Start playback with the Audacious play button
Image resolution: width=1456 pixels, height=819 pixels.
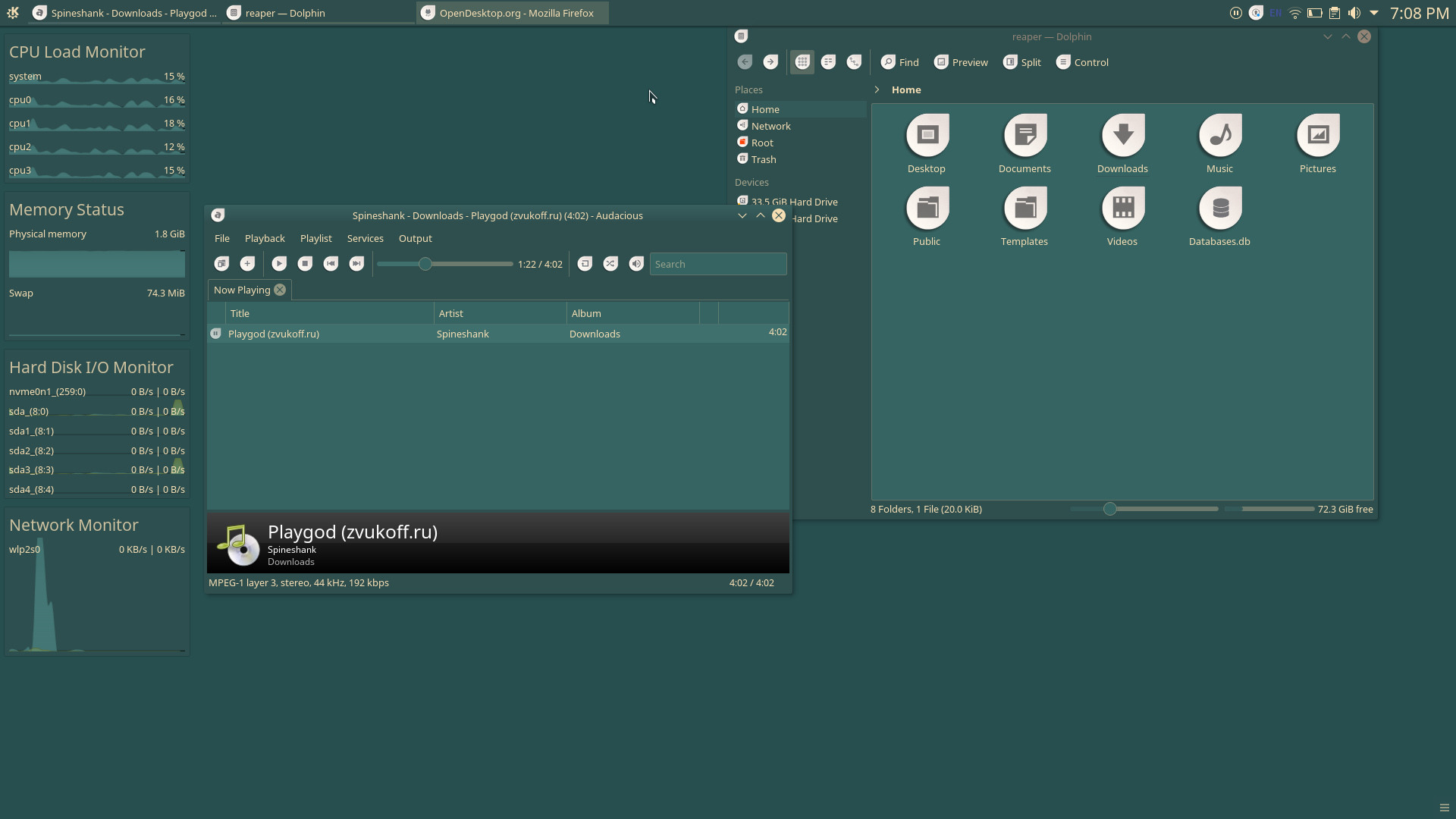[x=279, y=264]
